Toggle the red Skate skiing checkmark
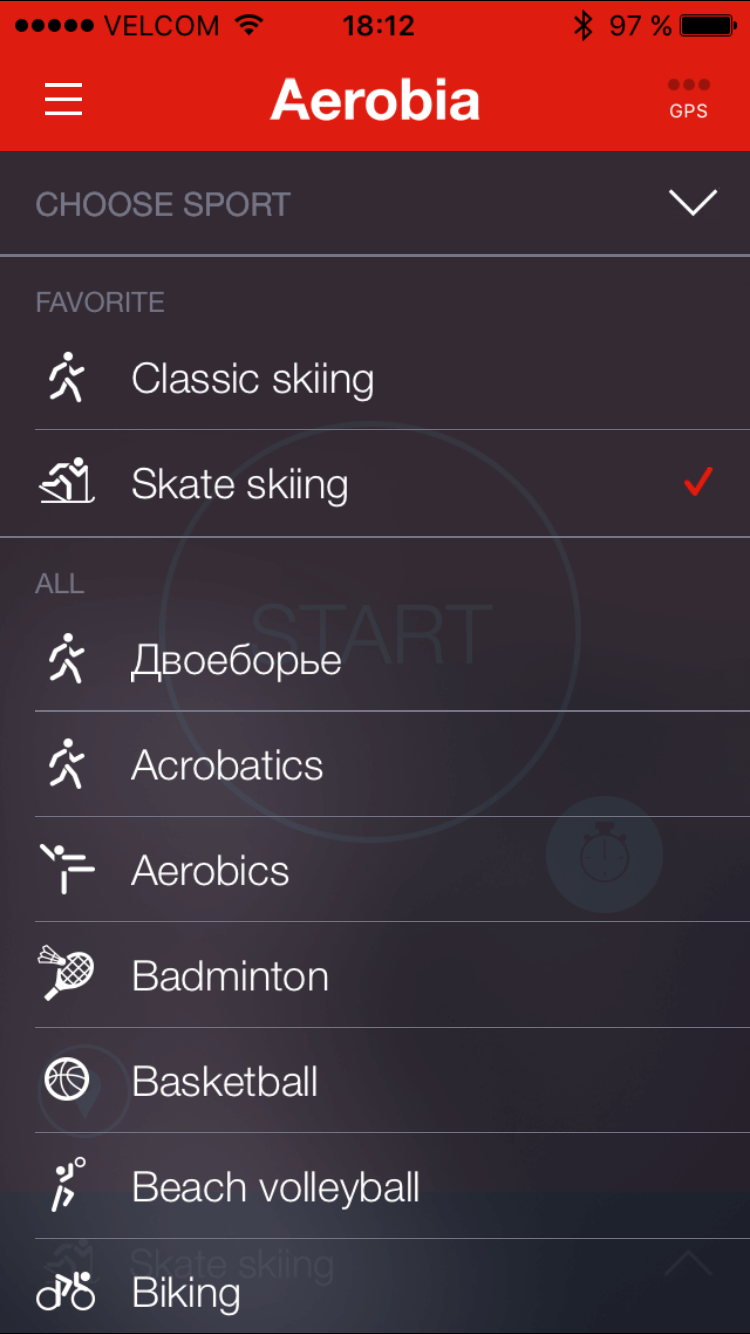Viewport: 750px width, 1334px height. (697, 482)
